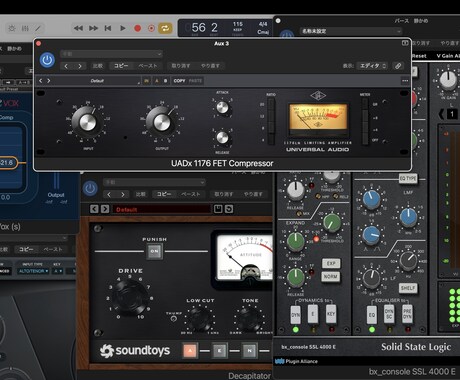460x380 pixels.
Task: Set the 1176 meter to GR
Action: tap(365, 104)
